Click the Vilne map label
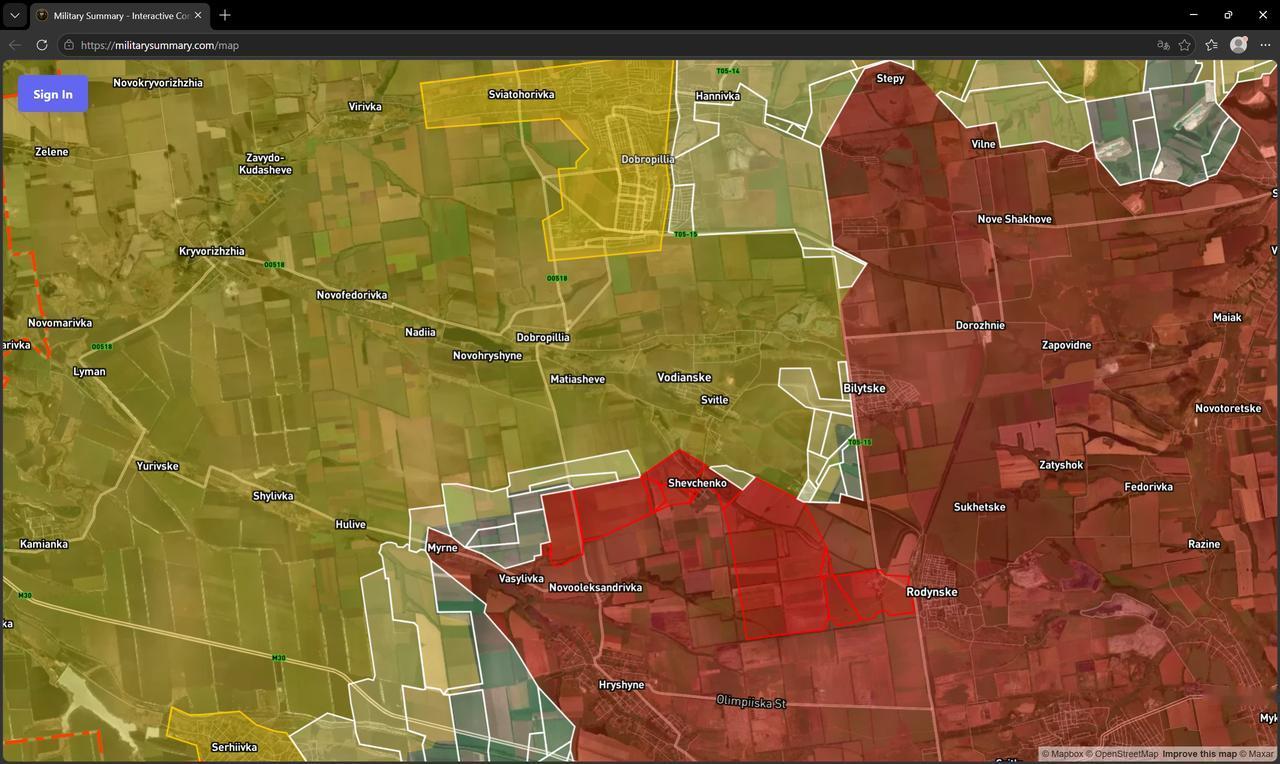This screenshot has height=764, width=1280. (x=983, y=144)
